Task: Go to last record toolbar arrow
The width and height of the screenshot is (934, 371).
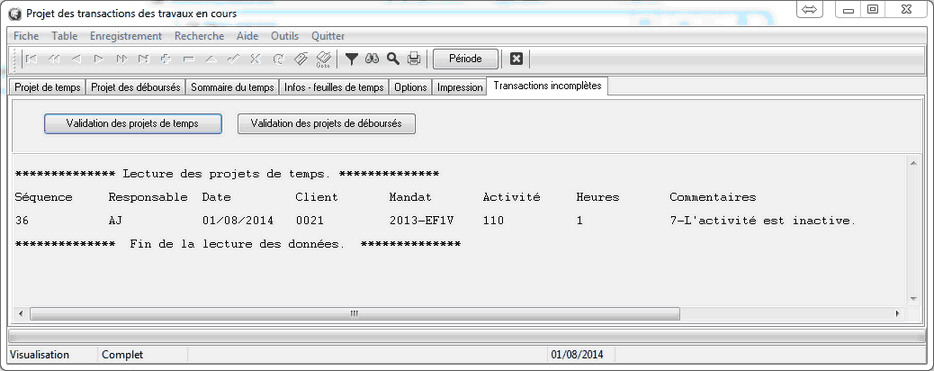Action: click(143, 59)
